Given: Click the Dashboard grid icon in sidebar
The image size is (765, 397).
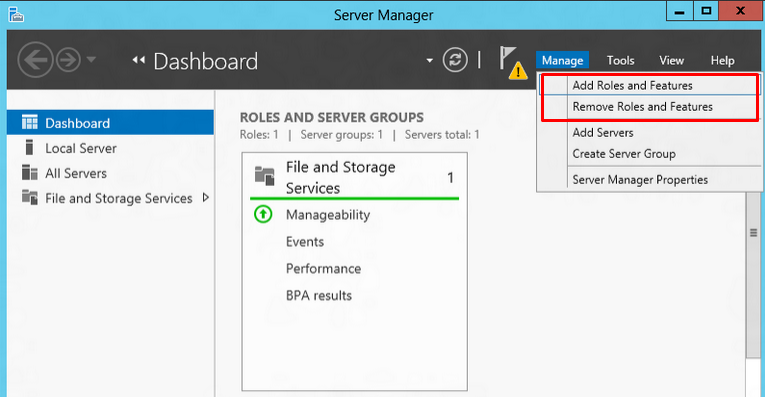Looking at the screenshot, I should [30, 122].
